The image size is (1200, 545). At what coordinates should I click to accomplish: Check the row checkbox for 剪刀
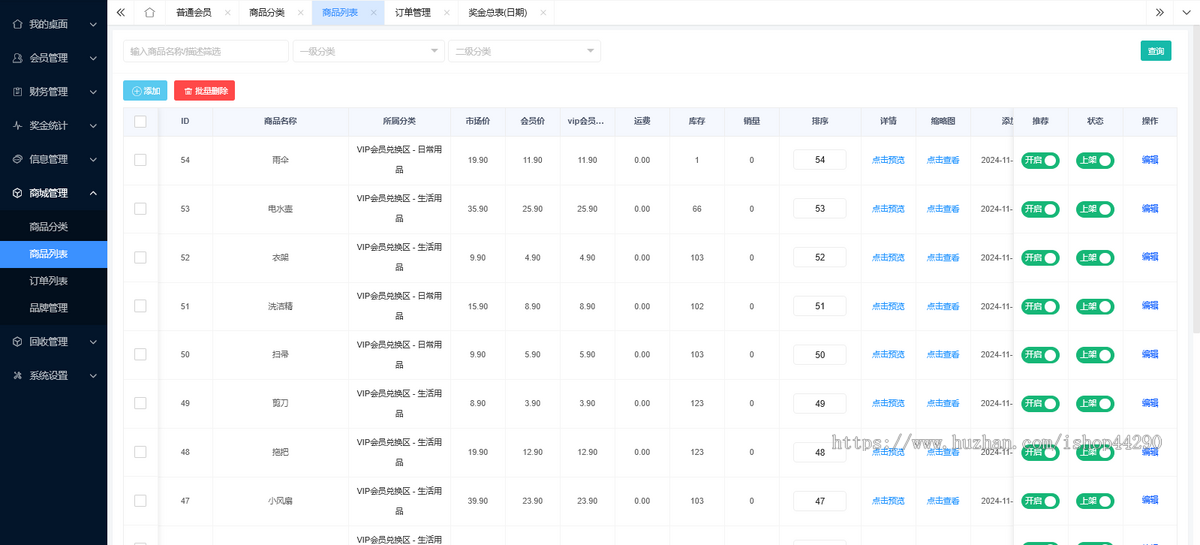point(140,403)
